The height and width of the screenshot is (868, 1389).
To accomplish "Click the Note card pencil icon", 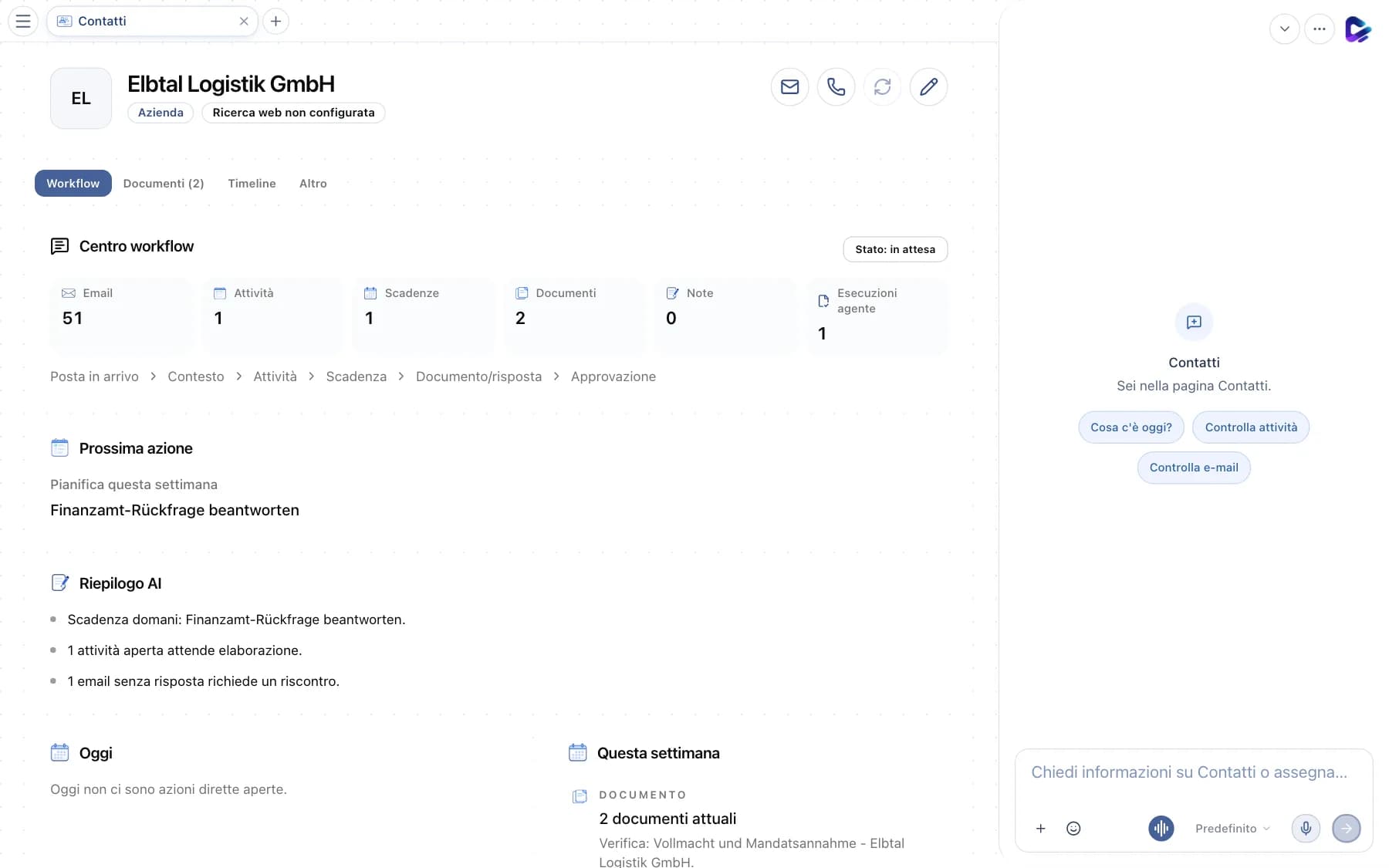I will tap(673, 293).
